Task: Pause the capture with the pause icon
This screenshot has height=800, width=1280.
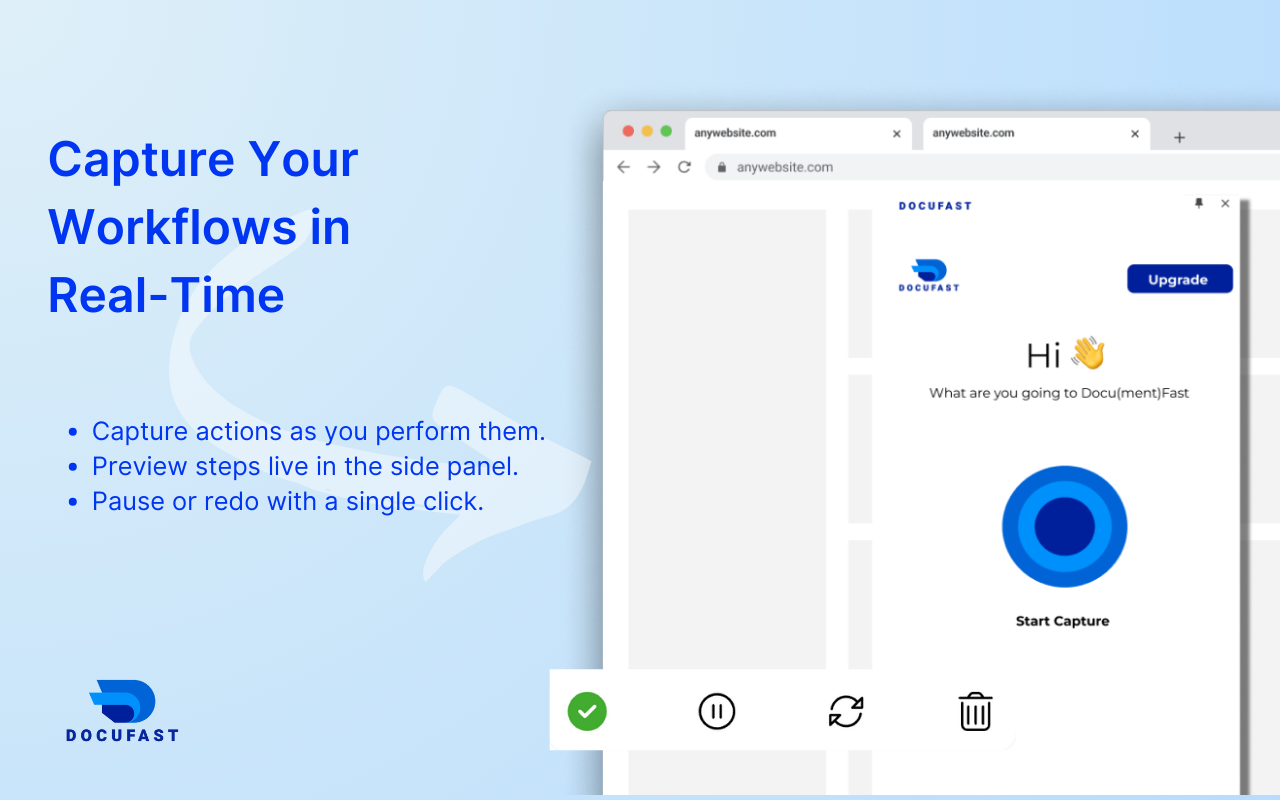Action: (716, 711)
